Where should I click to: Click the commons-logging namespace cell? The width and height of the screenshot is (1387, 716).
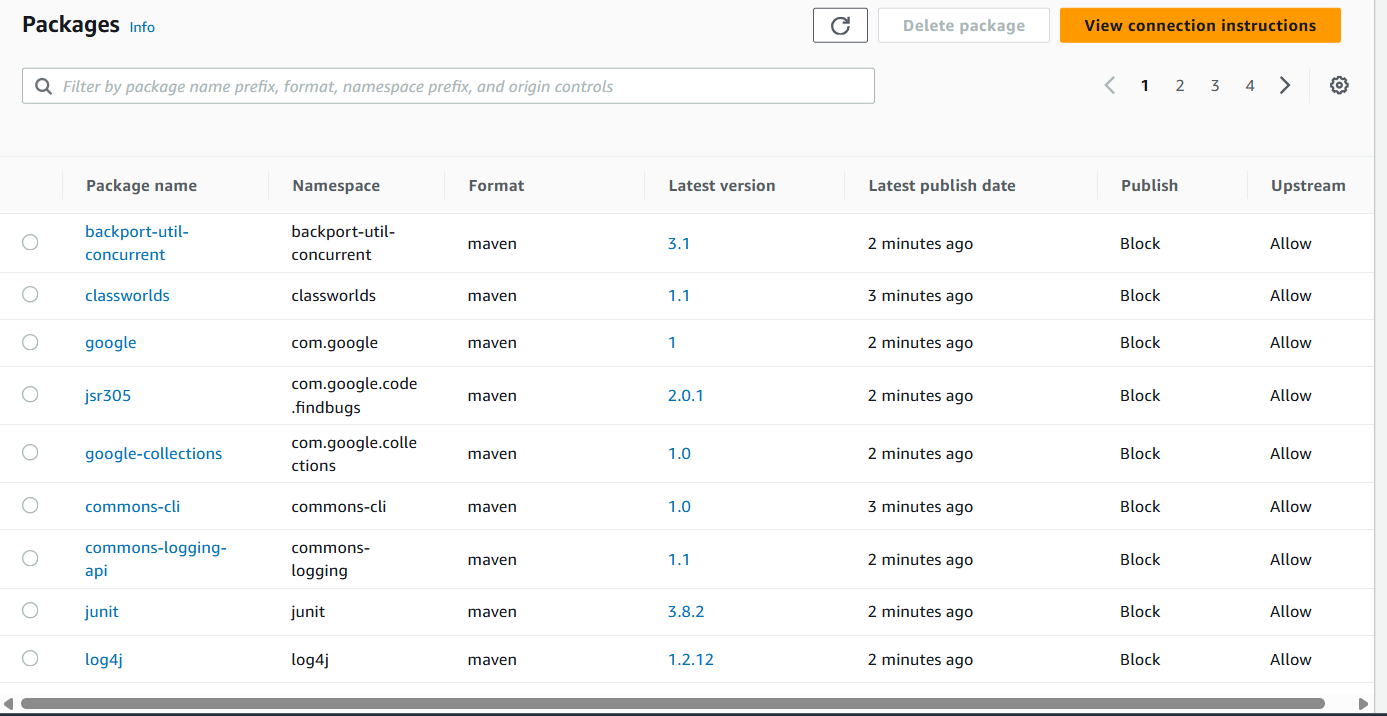(331, 559)
